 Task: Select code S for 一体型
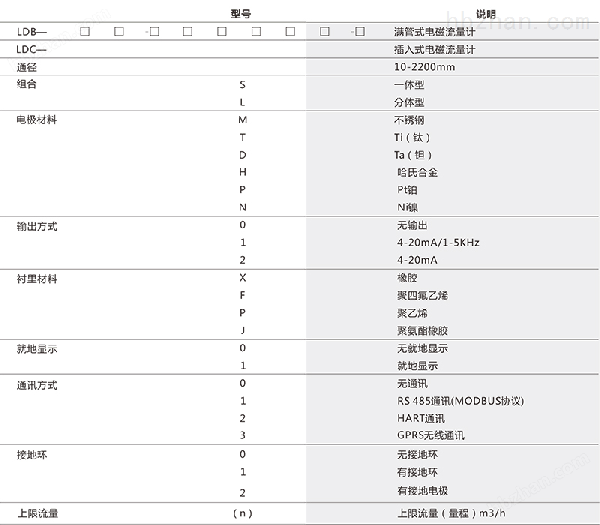coord(242,85)
